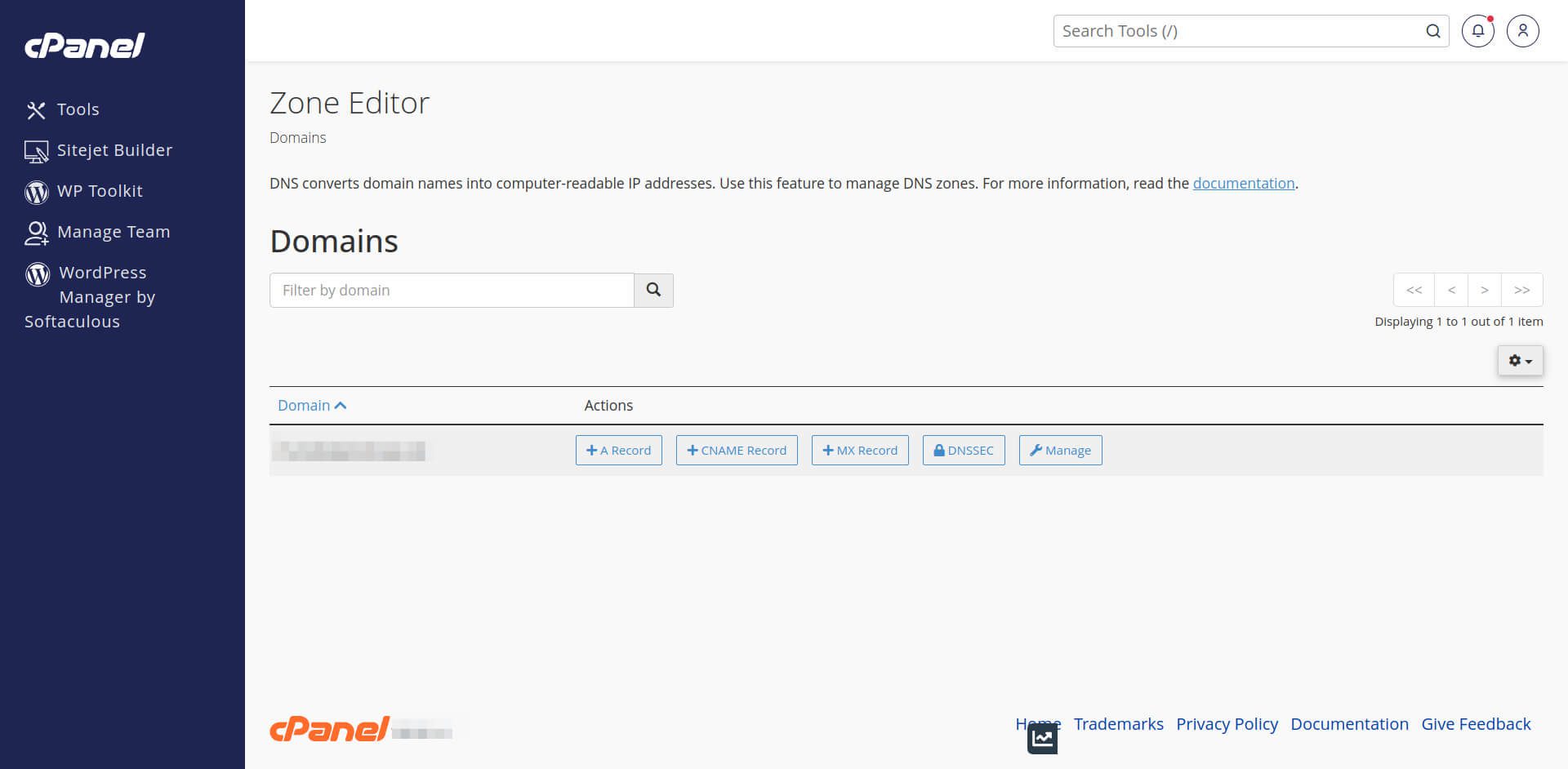Viewport: 1568px width, 769px height.
Task: Click the MX Record button
Action: pyautogui.click(x=859, y=450)
